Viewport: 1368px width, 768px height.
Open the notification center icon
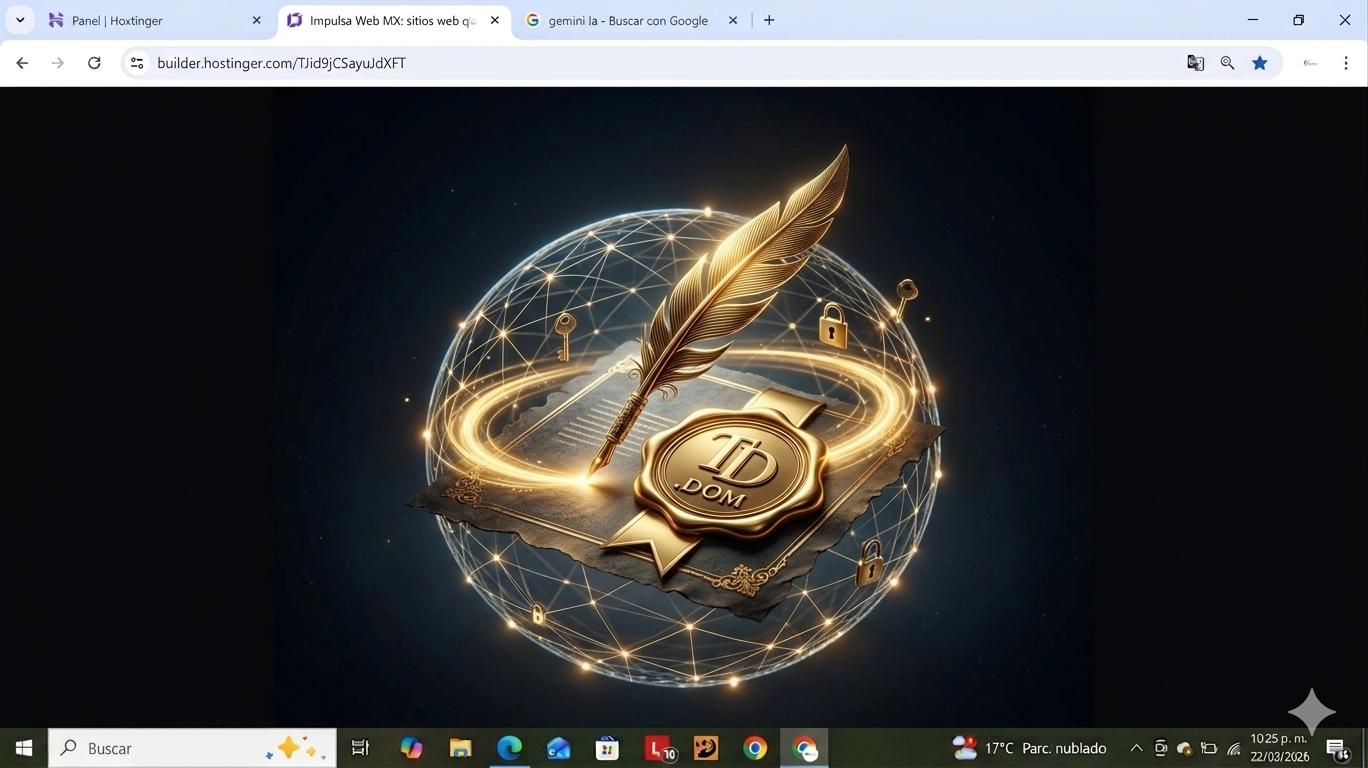(x=1338, y=748)
